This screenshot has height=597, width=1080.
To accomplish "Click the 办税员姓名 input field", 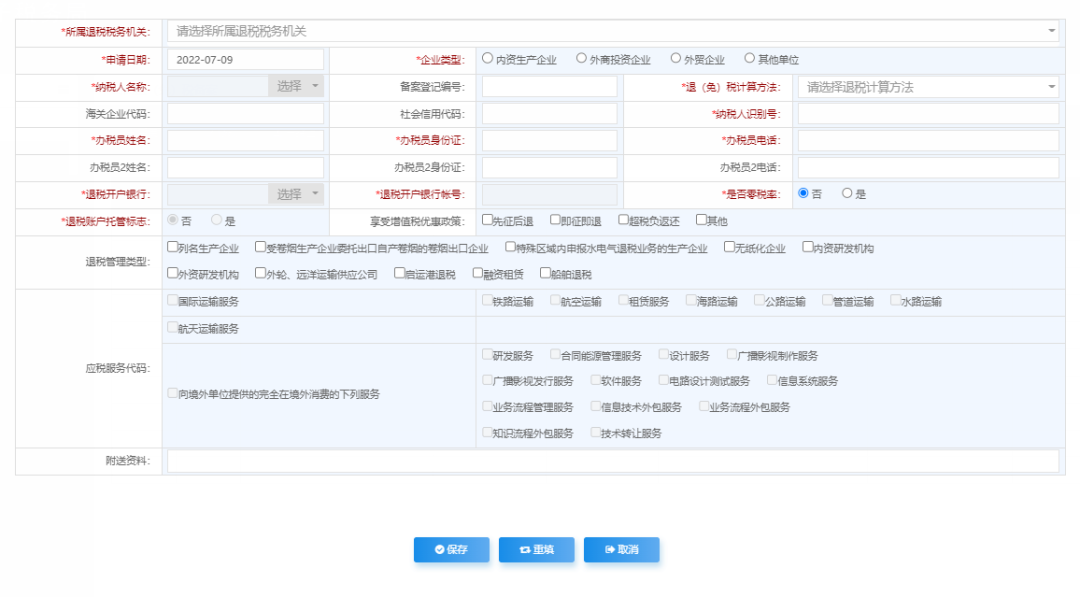I will 245,141.
